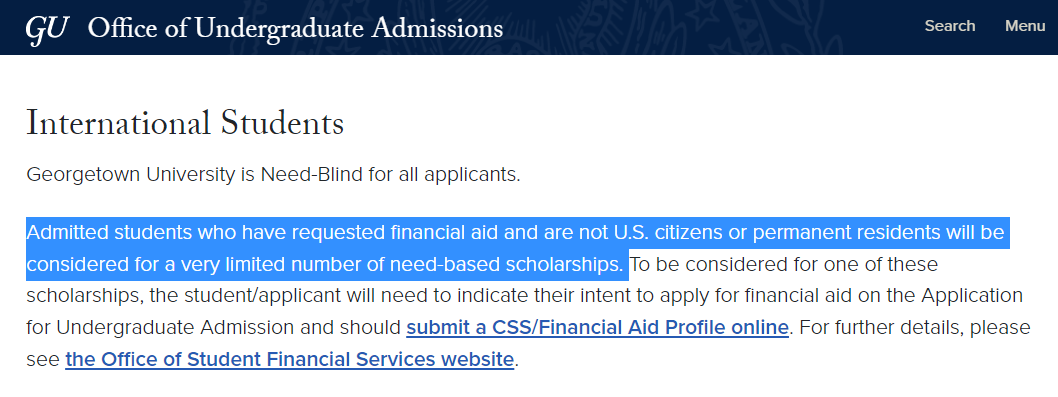Click the words Georgetown University in the intro line
Image resolution: width=1058 pixels, height=397 pixels.
coord(130,175)
